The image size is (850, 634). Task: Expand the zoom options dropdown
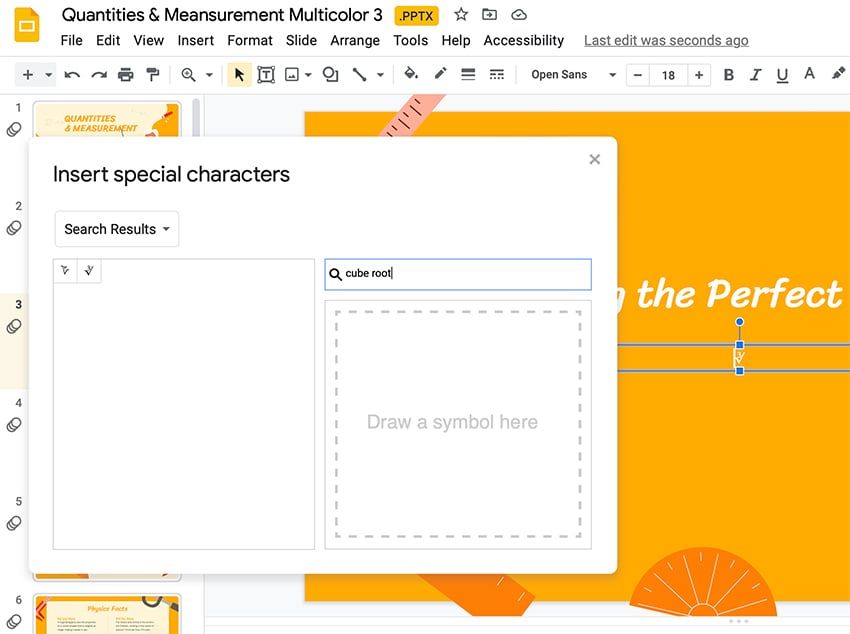(x=207, y=74)
